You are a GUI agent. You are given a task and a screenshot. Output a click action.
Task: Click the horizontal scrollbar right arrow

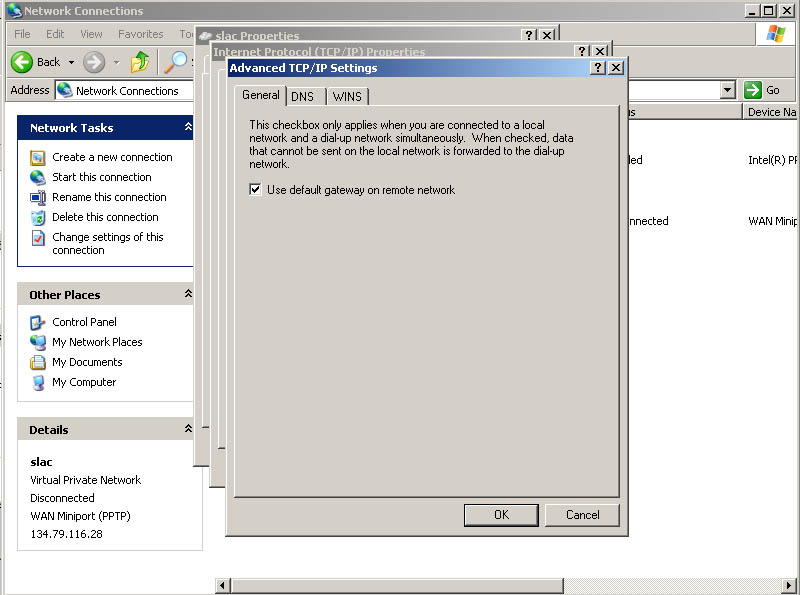[x=789, y=585]
